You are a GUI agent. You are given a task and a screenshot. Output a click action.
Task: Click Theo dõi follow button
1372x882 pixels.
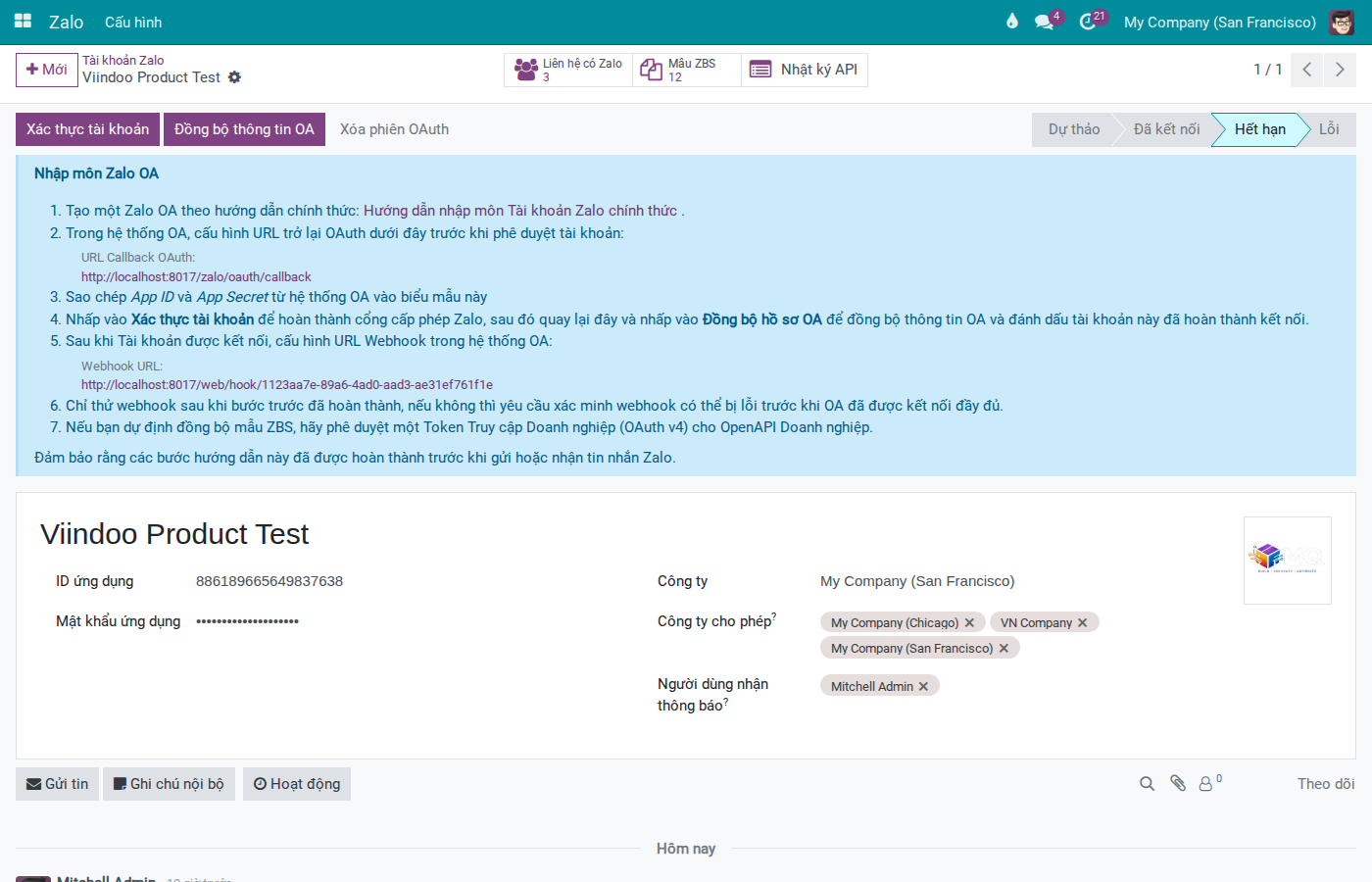pyautogui.click(x=1326, y=784)
